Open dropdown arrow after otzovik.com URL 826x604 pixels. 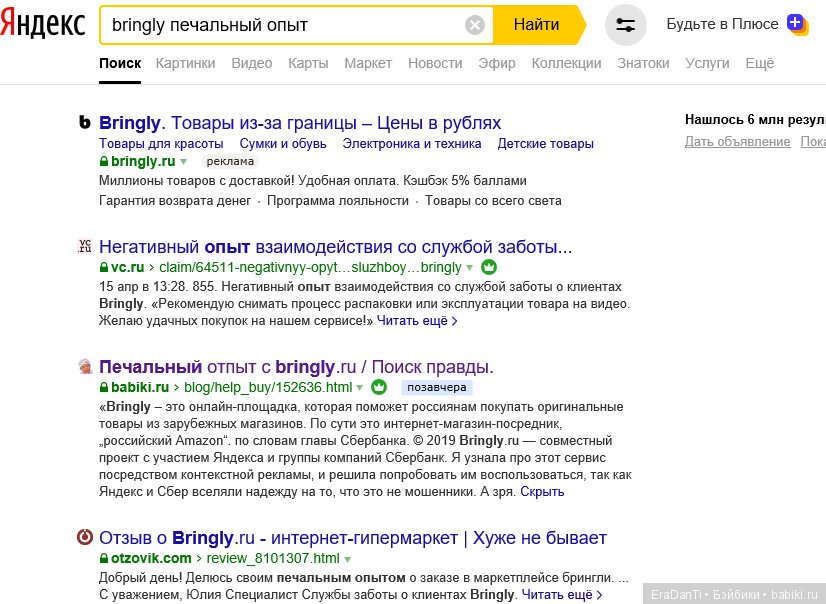point(348,558)
